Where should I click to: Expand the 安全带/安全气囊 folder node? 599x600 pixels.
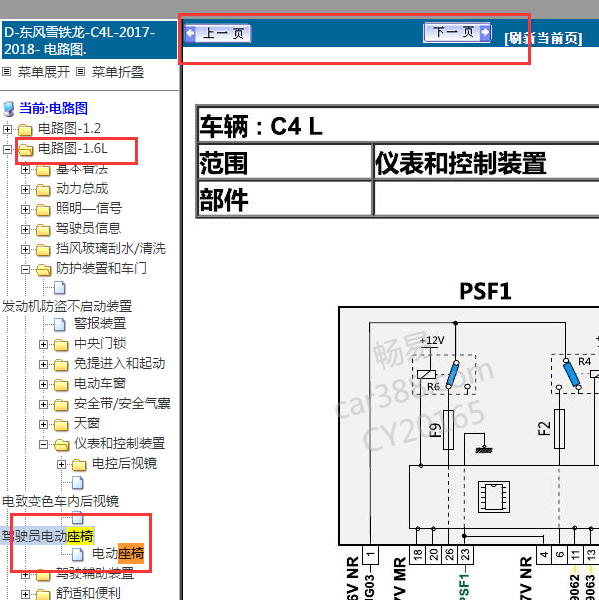[43, 404]
